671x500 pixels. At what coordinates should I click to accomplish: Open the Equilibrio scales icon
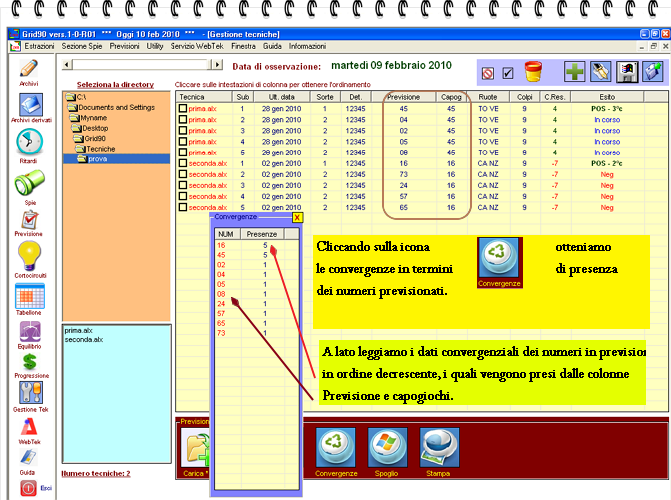(30, 331)
